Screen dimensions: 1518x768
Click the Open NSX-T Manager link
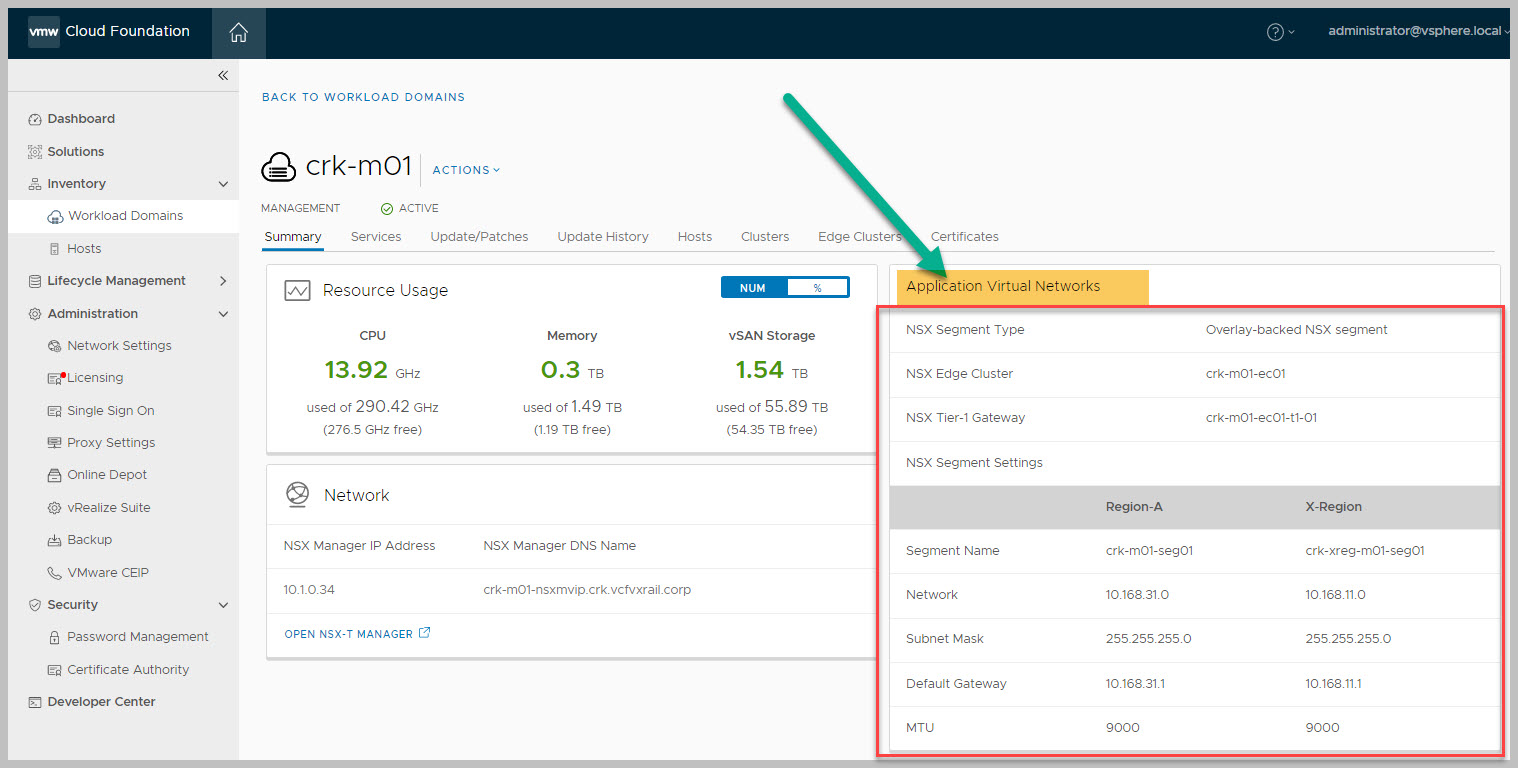[348, 634]
